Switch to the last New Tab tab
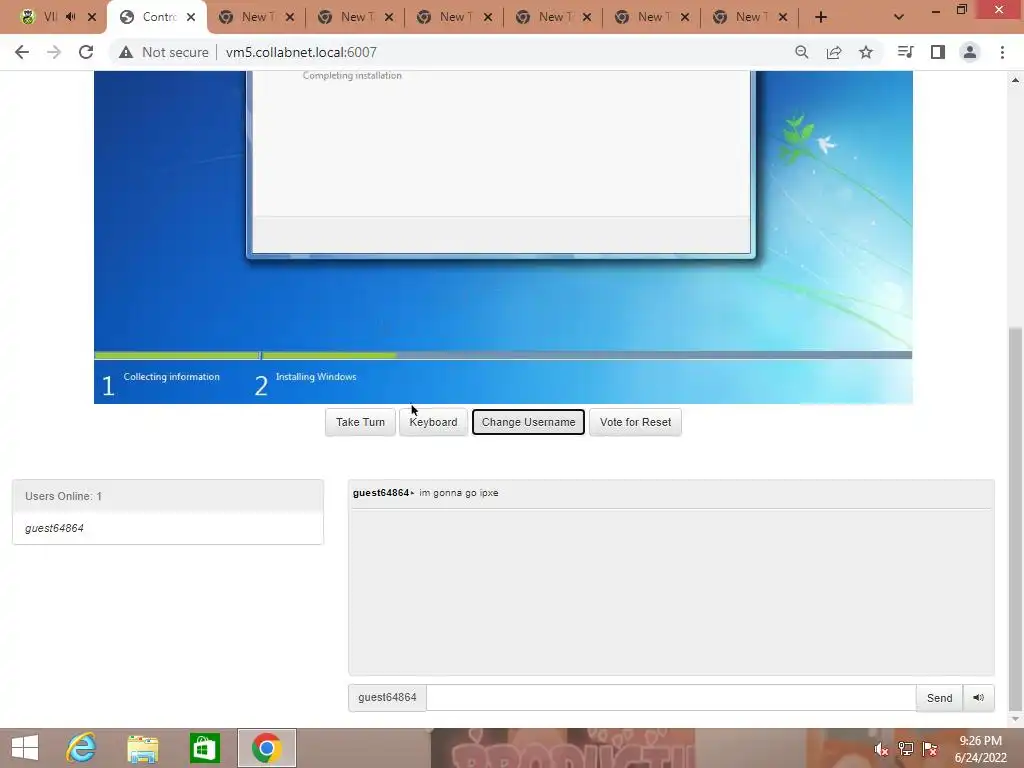Viewport: 1024px width, 768px height. 749,17
